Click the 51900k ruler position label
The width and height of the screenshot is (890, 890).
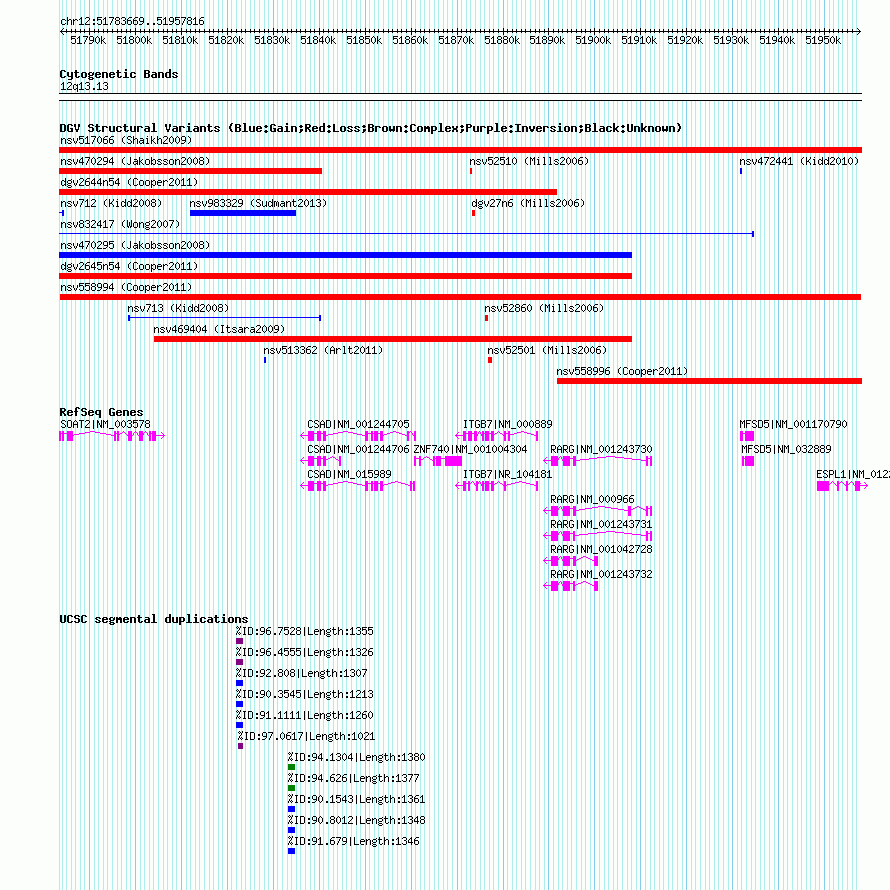point(593,40)
